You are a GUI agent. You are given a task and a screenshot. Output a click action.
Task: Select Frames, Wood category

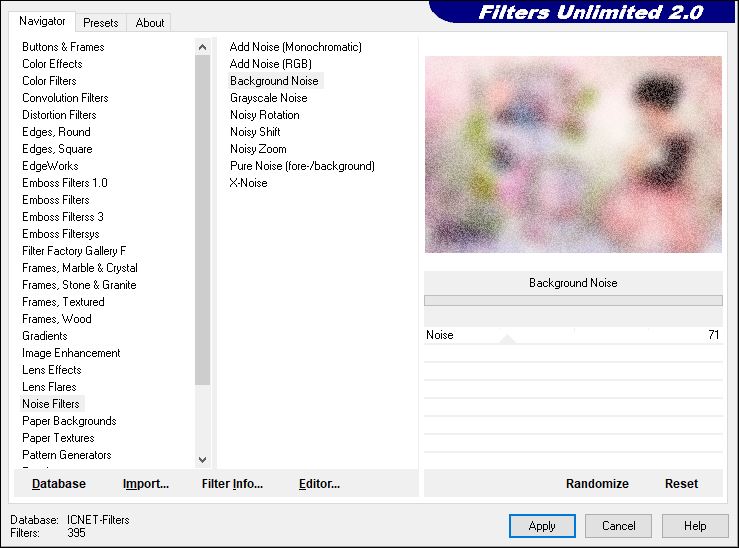[57, 319]
